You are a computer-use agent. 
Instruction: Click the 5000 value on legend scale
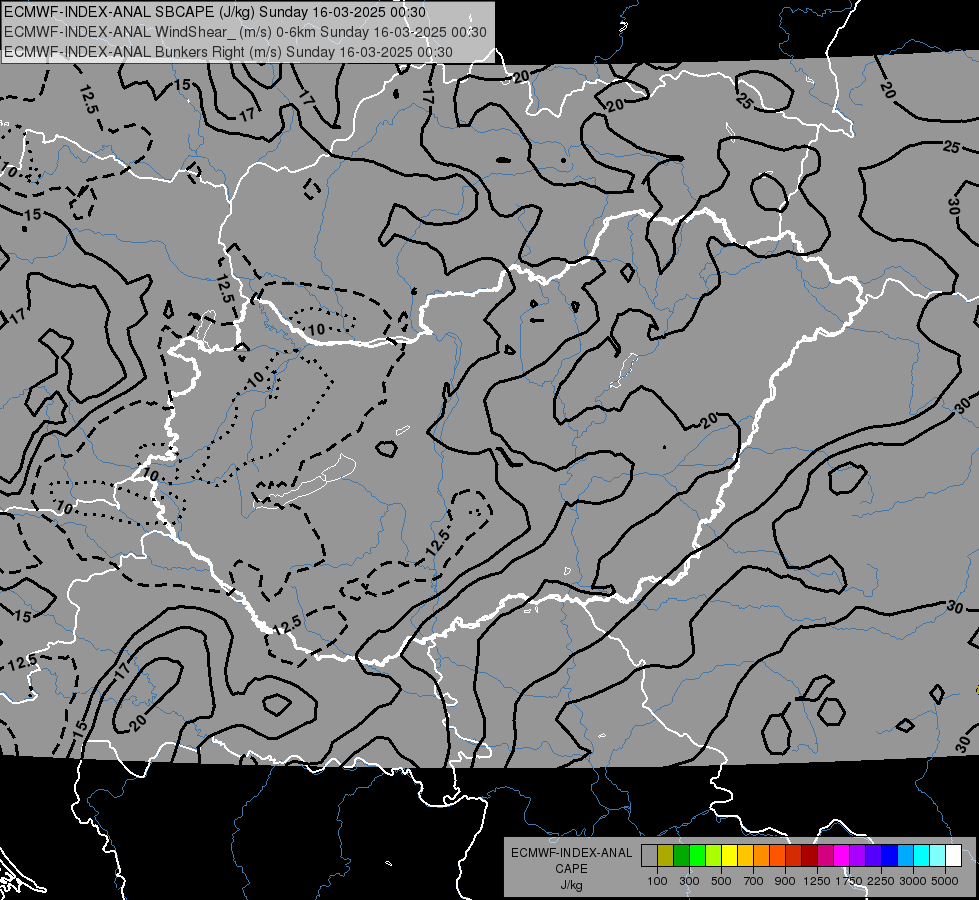pyautogui.click(x=945, y=881)
